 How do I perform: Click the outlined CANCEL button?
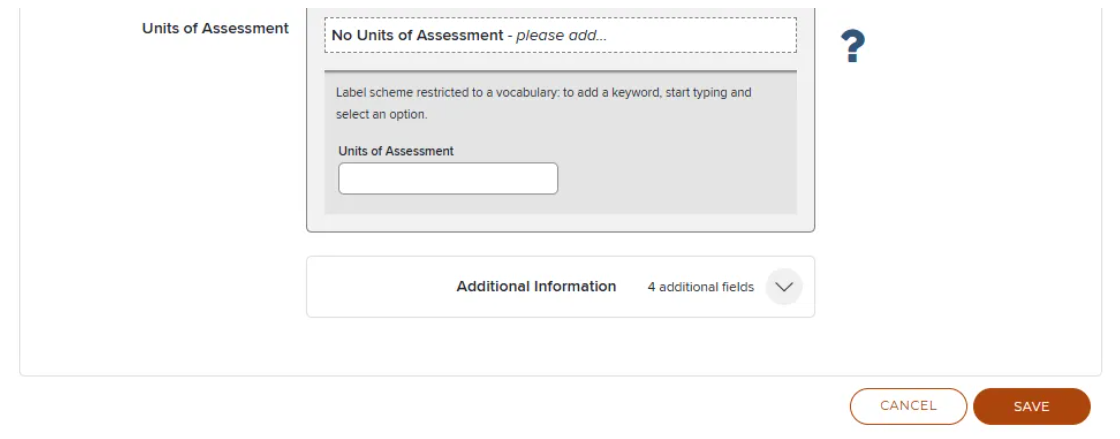point(908,406)
